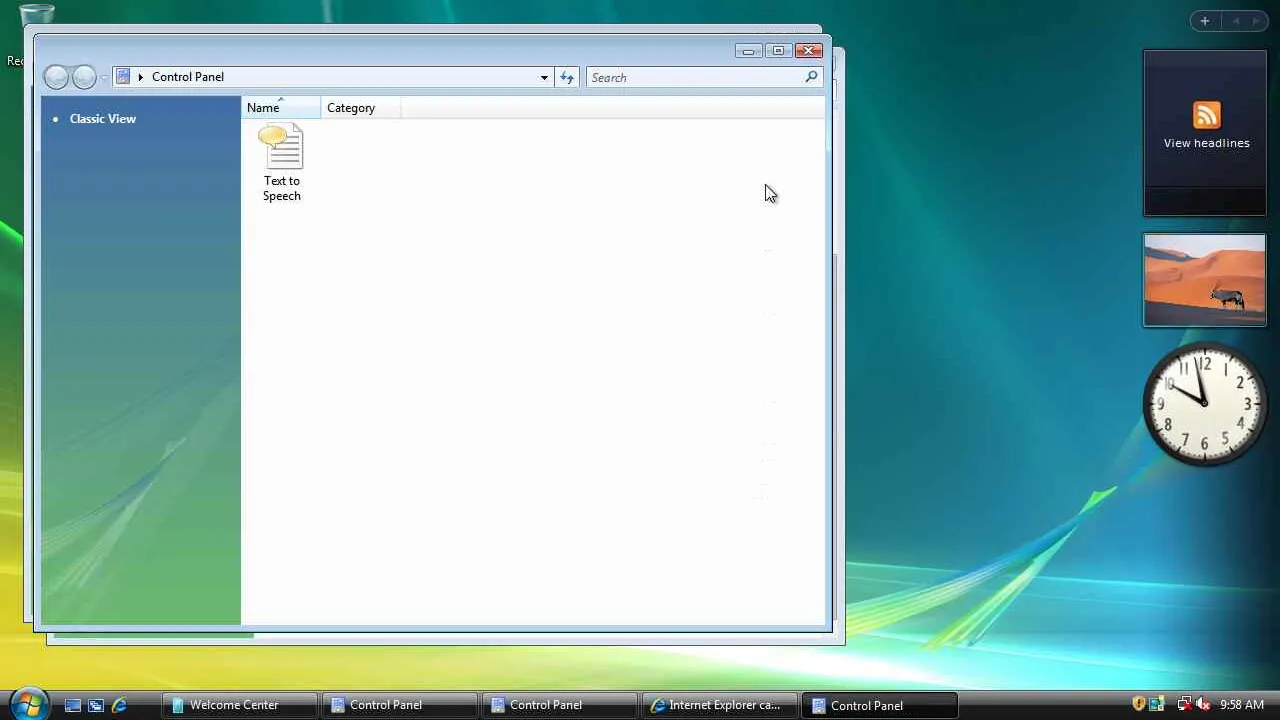The width and height of the screenshot is (1280, 720).
Task: Click the 9:58 AM system clock
Action: (1242, 705)
